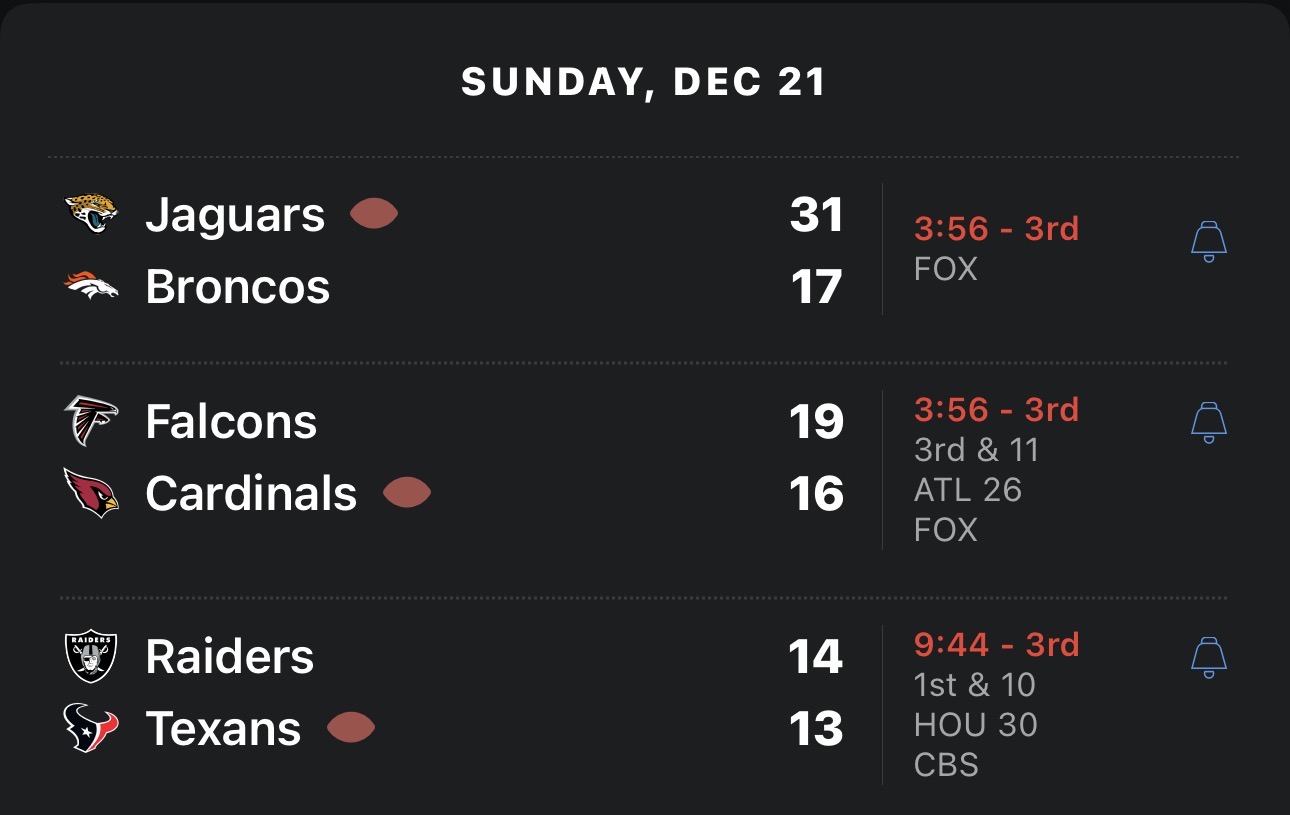Toggle alerts bell for Raiders-Texans game
Screen dimensions: 1290x815
click(x=1209, y=657)
